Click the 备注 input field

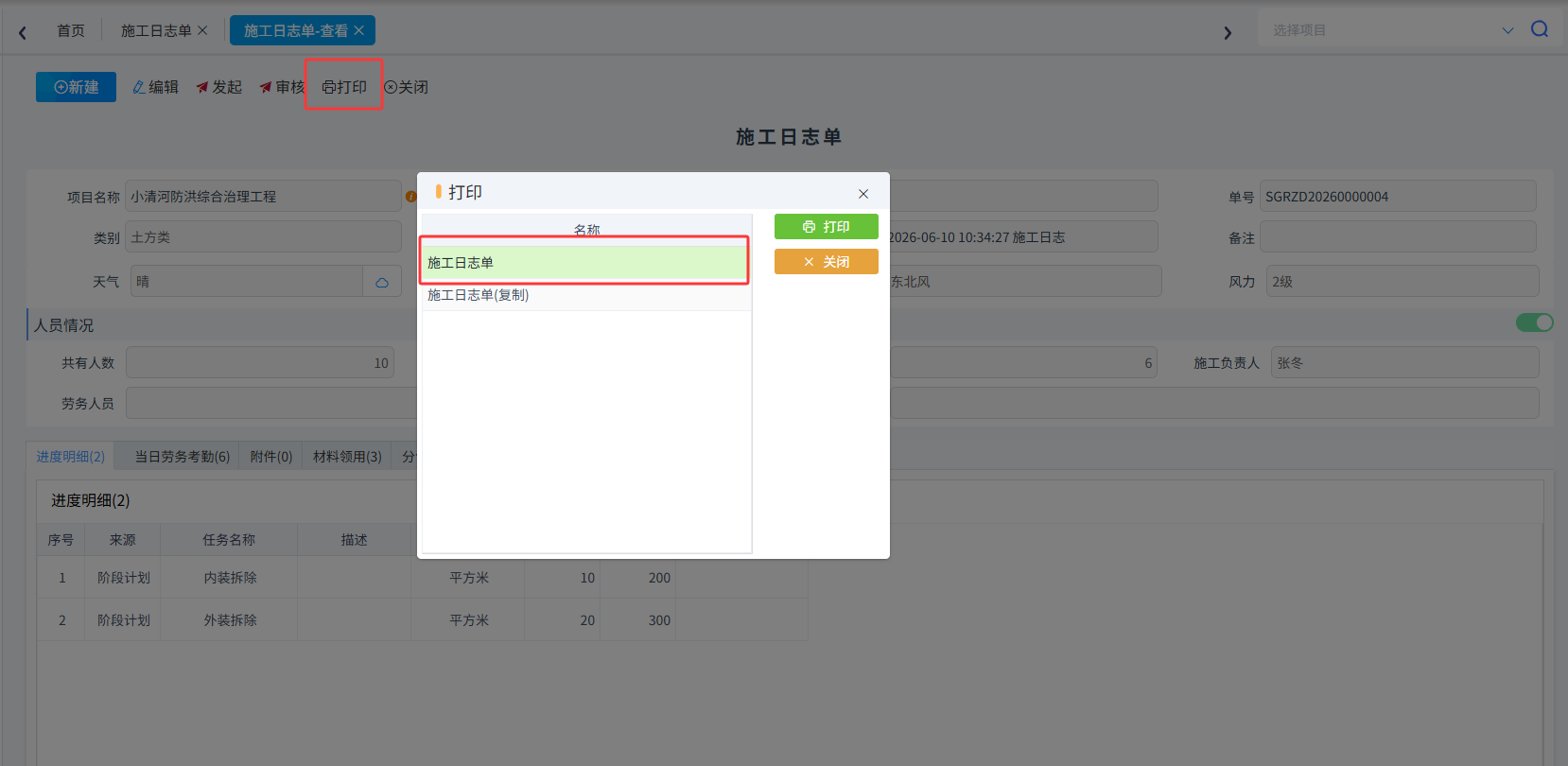(x=1398, y=237)
